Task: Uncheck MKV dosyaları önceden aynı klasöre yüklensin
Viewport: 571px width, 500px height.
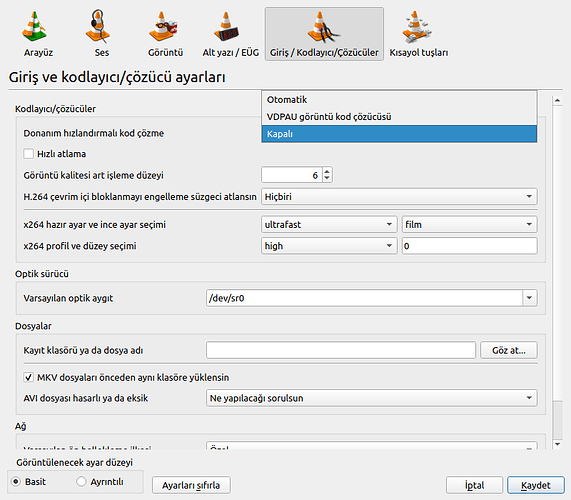Action: coord(28,377)
